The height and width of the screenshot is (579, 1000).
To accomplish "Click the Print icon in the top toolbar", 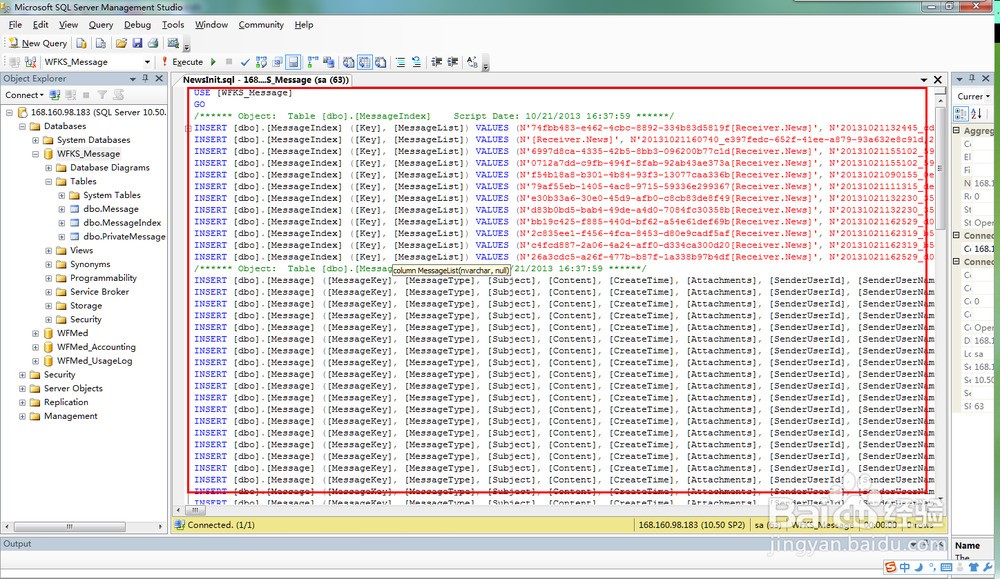I will pos(153,43).
